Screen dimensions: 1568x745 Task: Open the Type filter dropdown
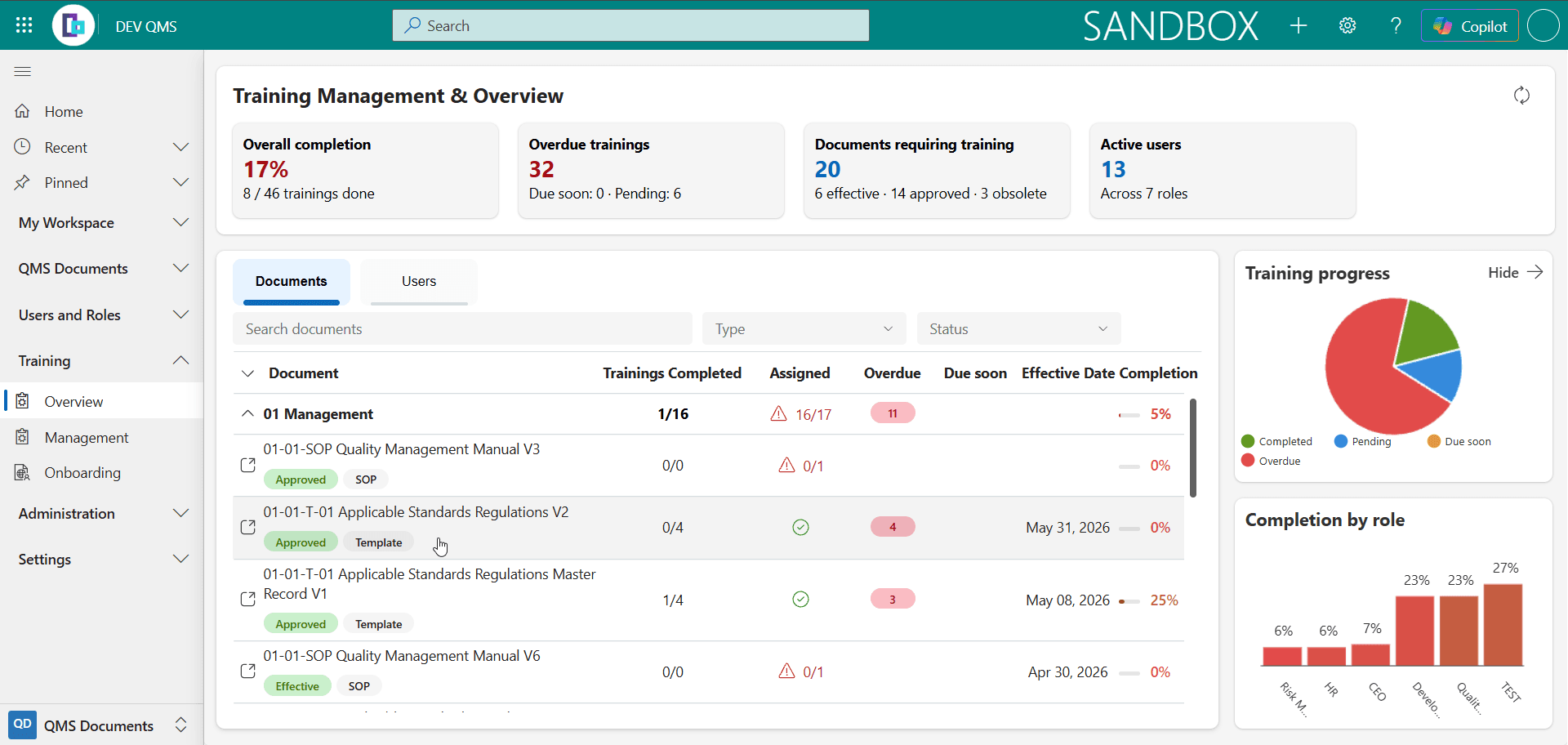(804, 328)
